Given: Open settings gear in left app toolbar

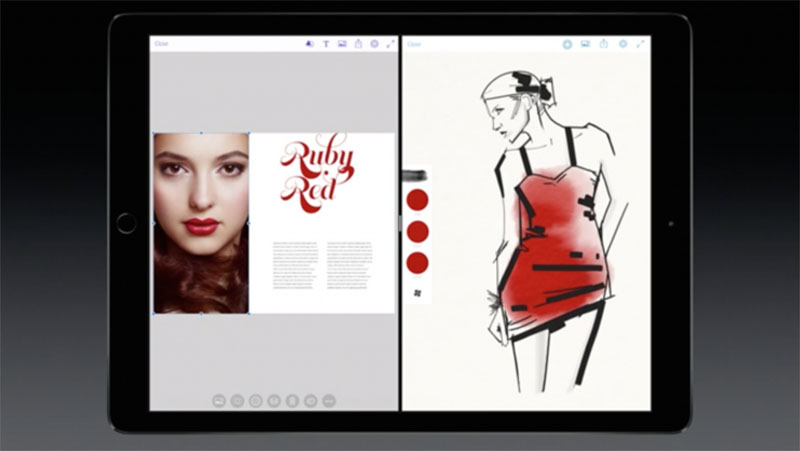Looking at the screenshot, I should (374, 44).
